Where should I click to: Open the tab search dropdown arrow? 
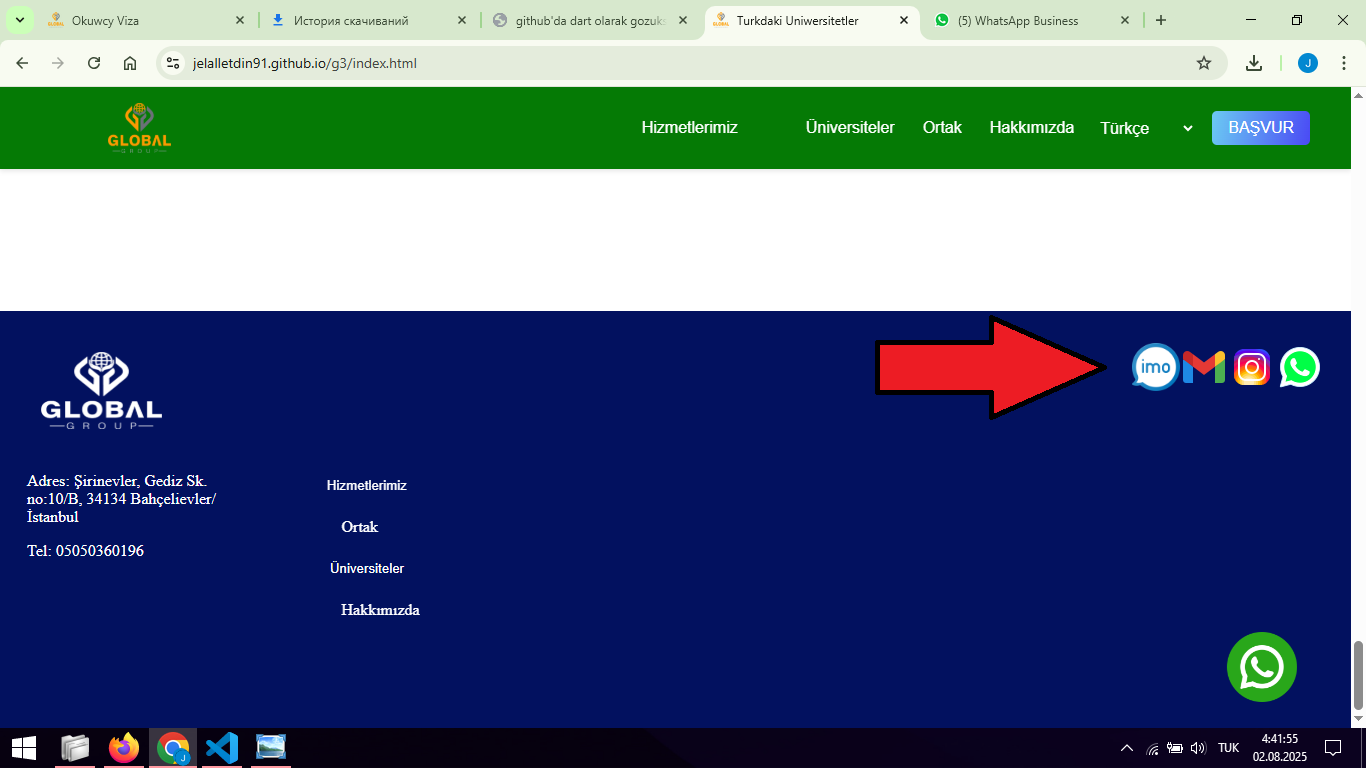[19, 20]
